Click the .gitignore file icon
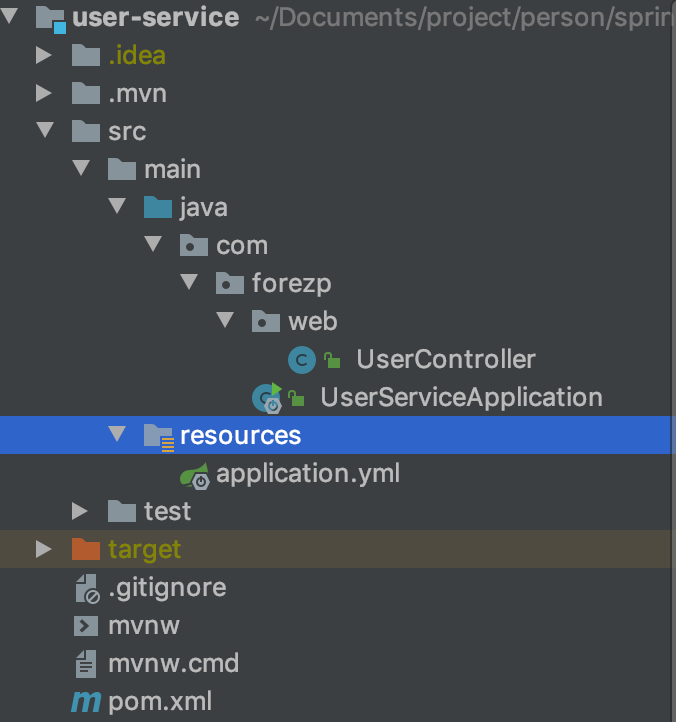This screenshot has width=676, height=722. point(86,588)
